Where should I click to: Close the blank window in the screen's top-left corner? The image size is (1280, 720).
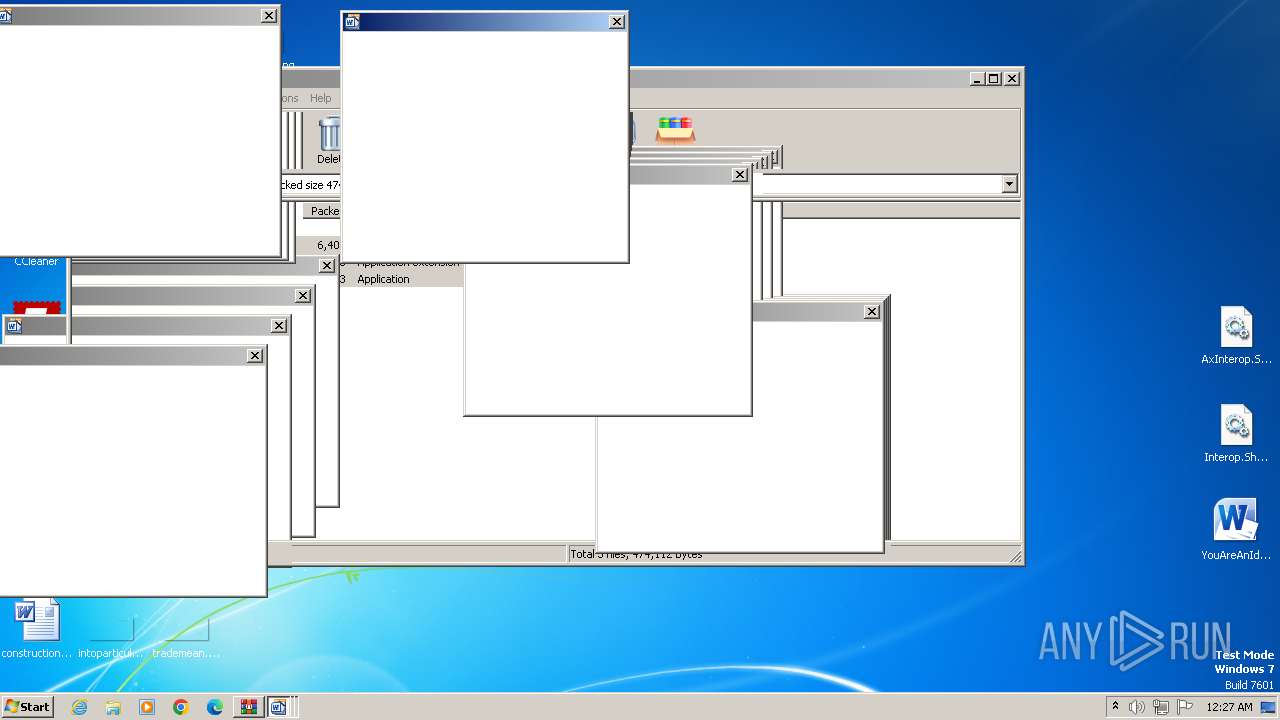tap(269, 16)
